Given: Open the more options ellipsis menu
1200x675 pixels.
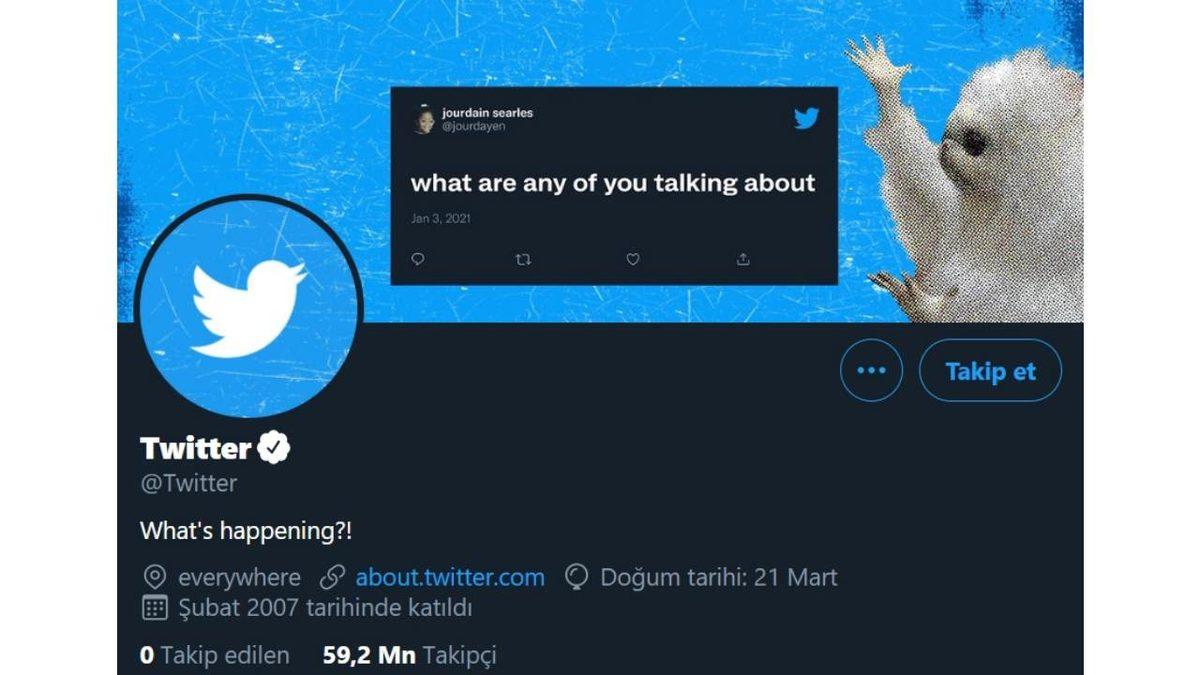Looking at the screenshot, I should (870, 370).
